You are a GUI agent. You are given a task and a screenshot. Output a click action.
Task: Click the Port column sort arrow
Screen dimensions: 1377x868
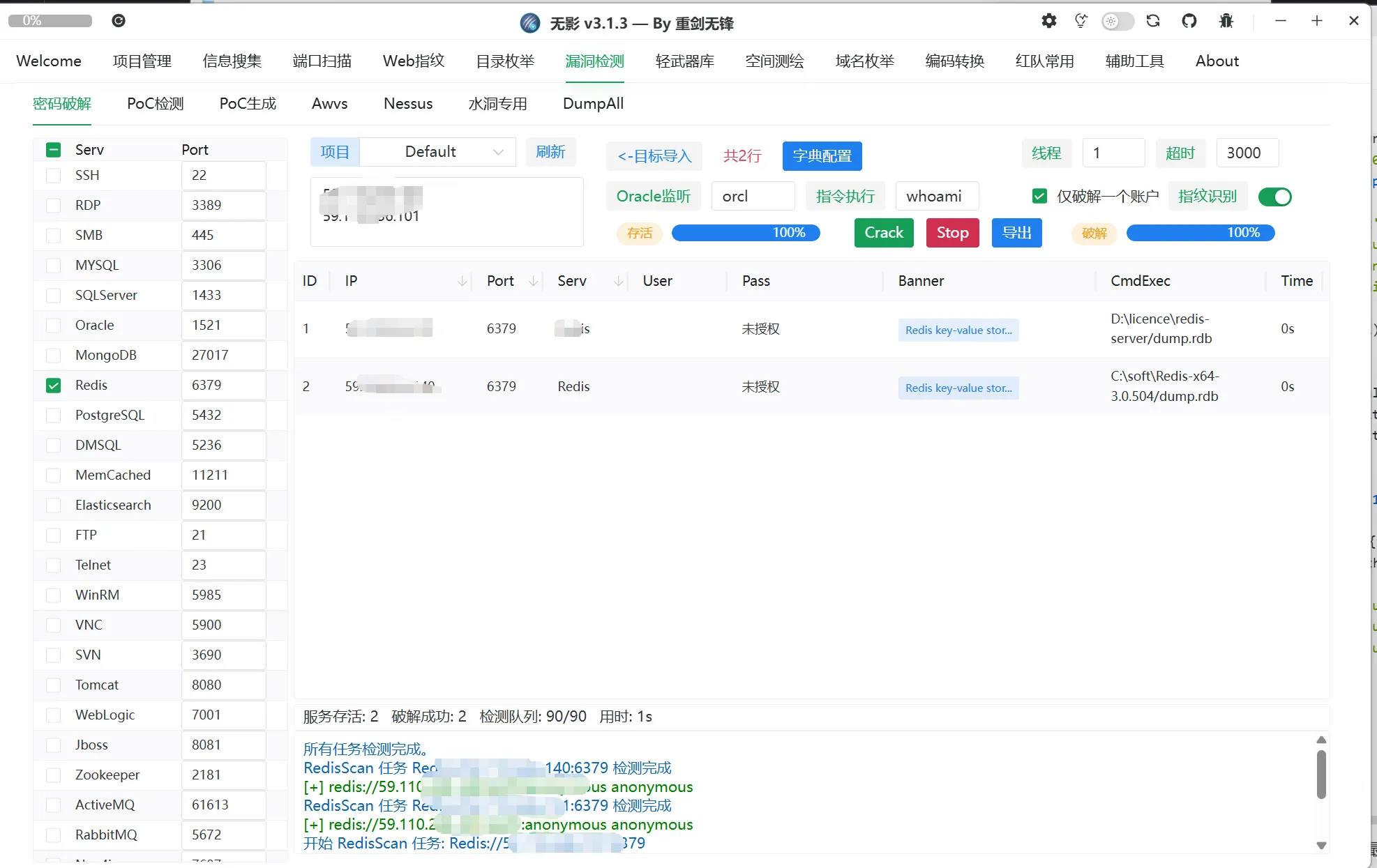coord(534,281)
